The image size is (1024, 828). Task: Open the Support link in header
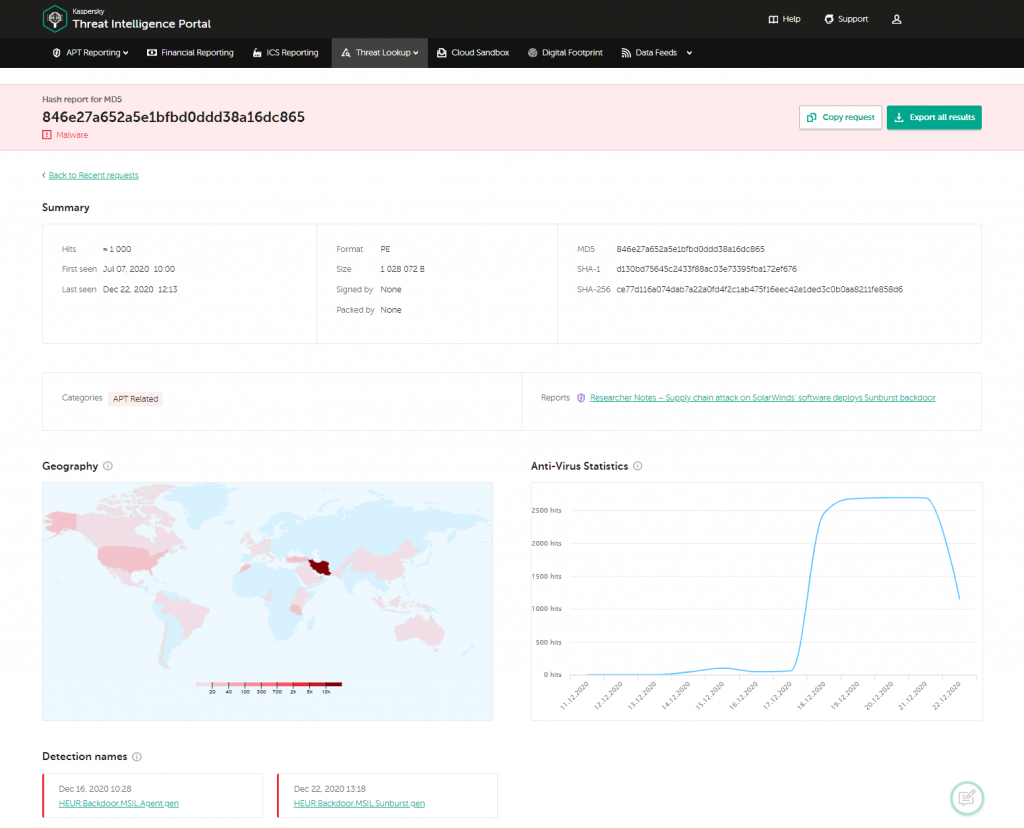tap(846, 19)
